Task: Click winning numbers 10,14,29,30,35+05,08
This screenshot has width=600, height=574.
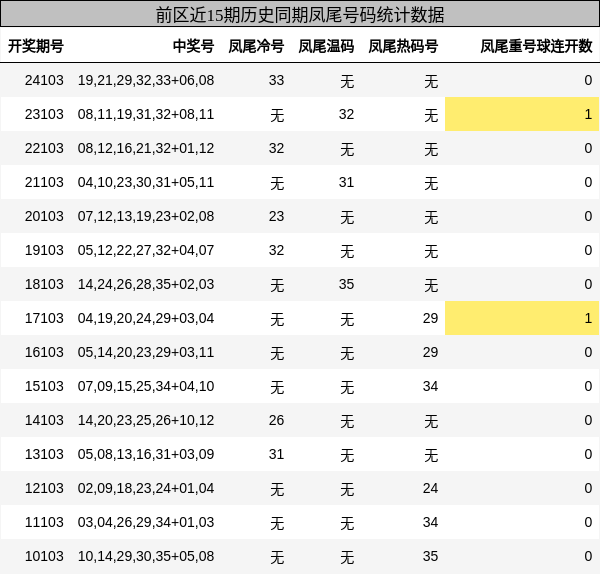Action: point(146,556)
